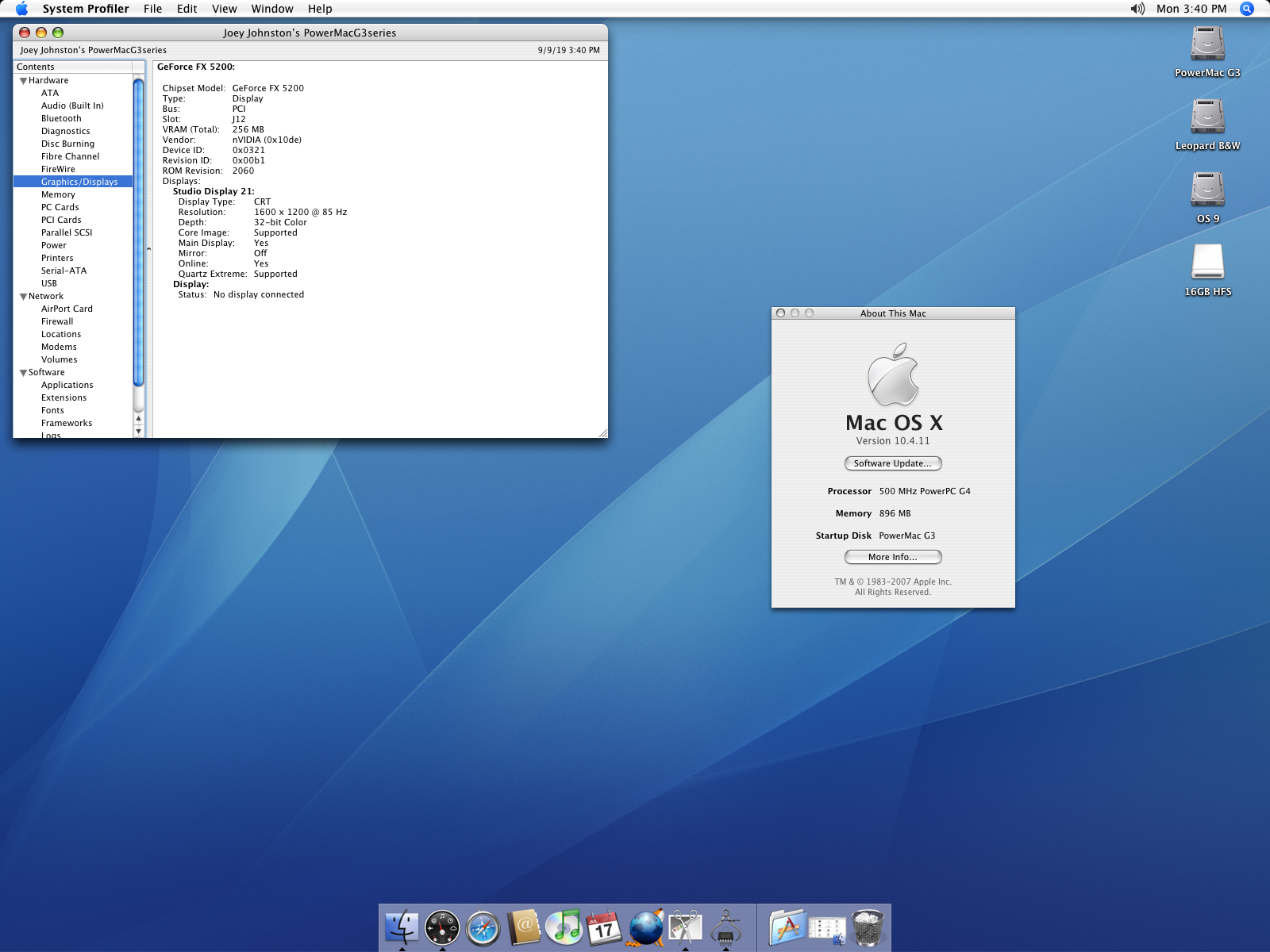Image resolution: width=1270 pixels, height=952 pixels.
Task: Select Audio (Built In) in sidebar
Action: tap(72, 106)
